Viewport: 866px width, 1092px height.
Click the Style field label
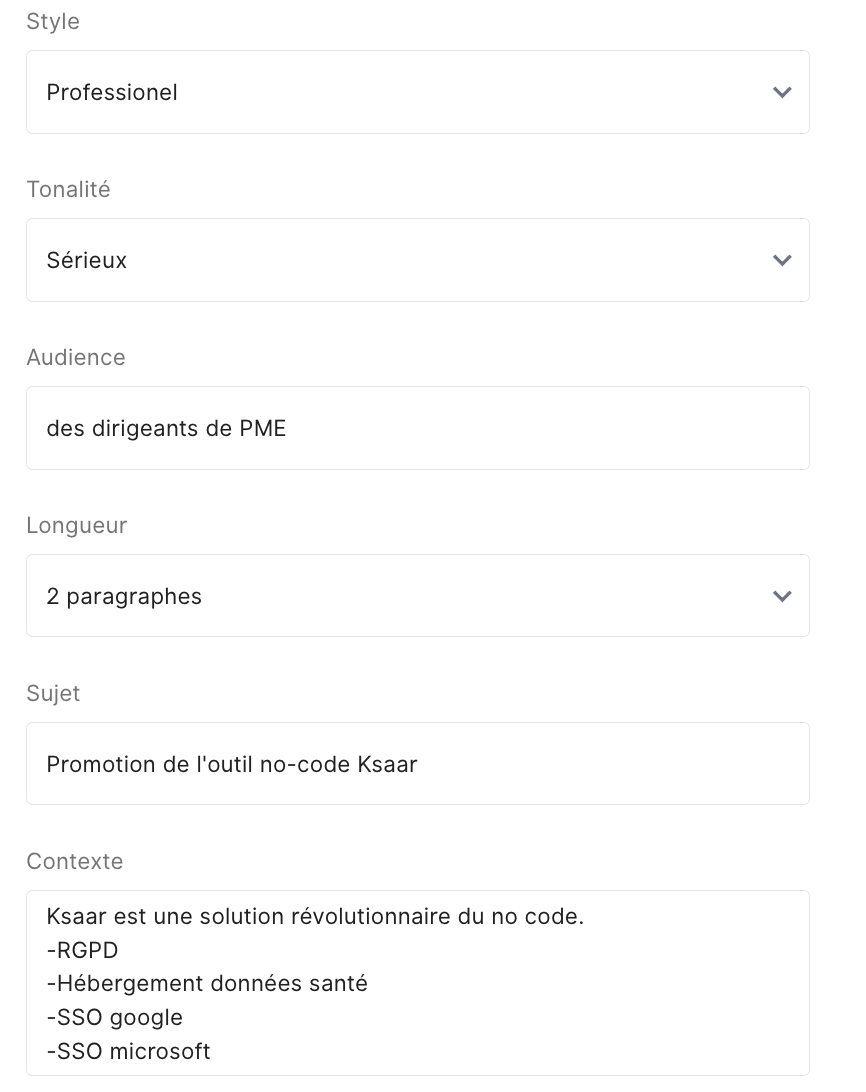pyautogui.click(x=53, y=22)
